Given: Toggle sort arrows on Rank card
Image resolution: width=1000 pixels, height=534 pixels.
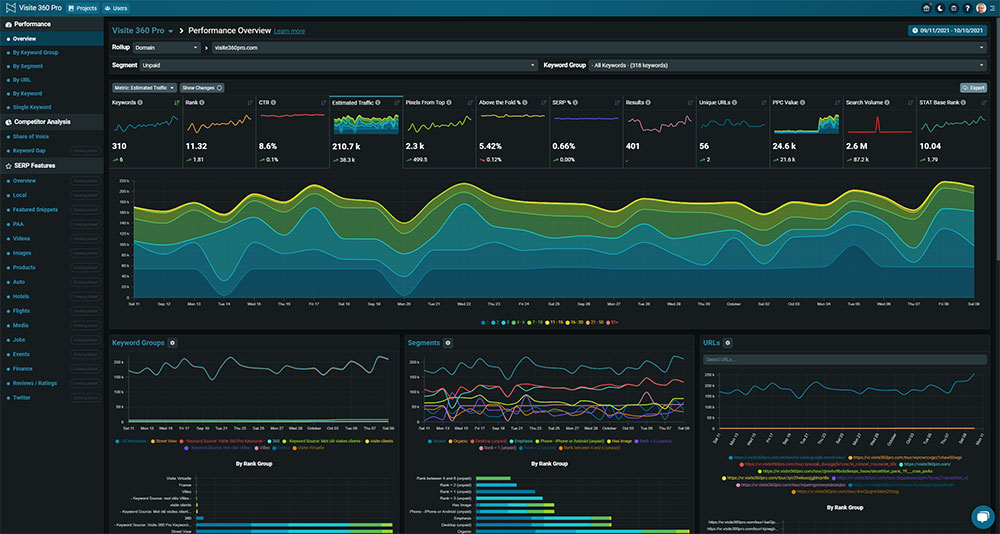Looking at the screenshot, I should (249, 102).
